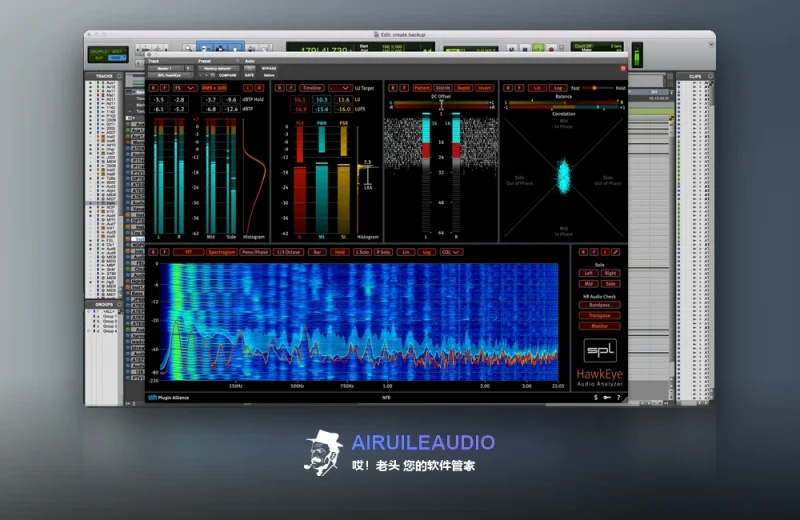The height and width of the screenshot is (520, 800).
Task: Open SPL HawkEye plugin selector dropdown
Action: (x=170, y=75)
